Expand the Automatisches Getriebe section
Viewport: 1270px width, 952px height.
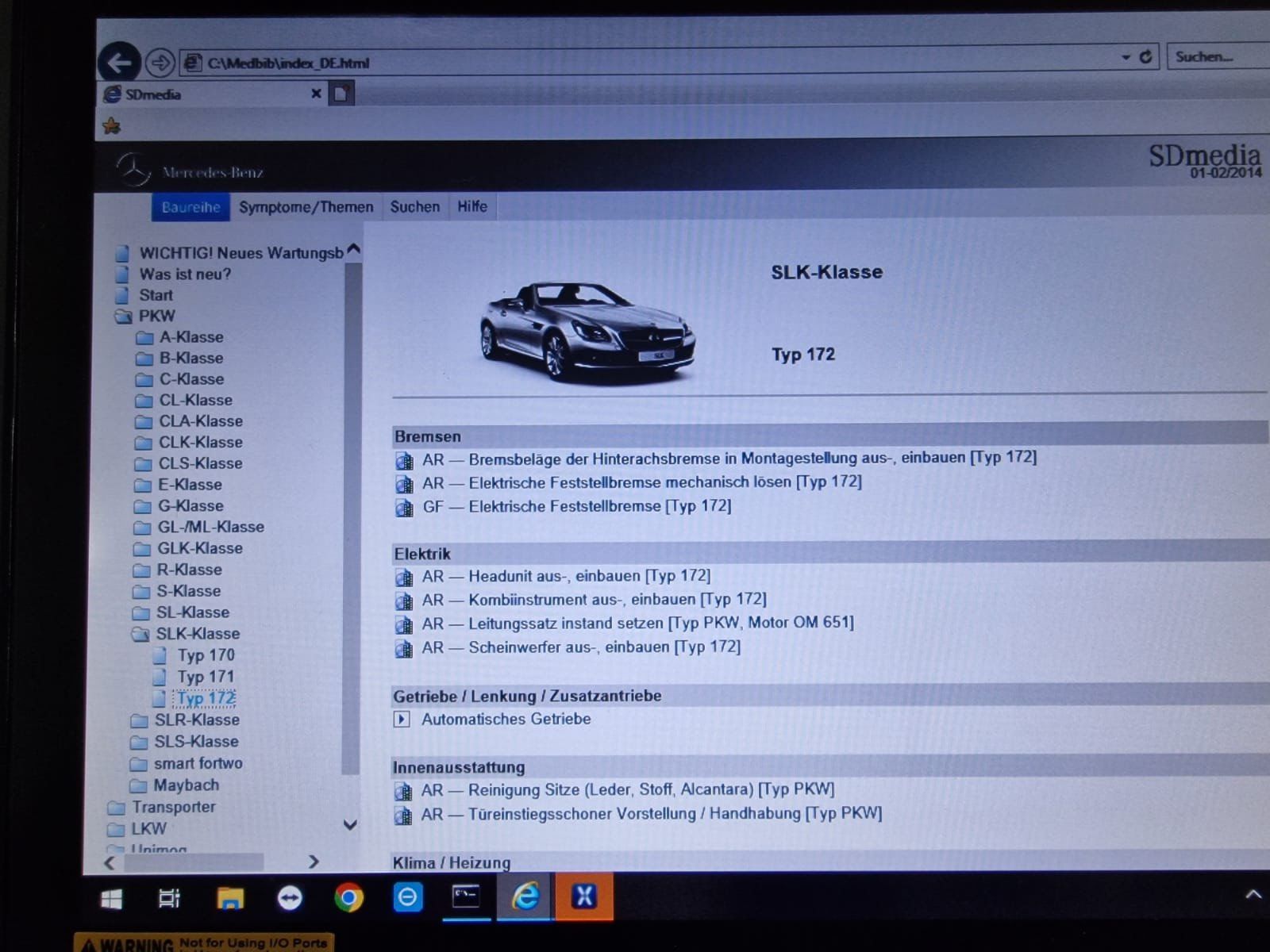click(402, 720)
